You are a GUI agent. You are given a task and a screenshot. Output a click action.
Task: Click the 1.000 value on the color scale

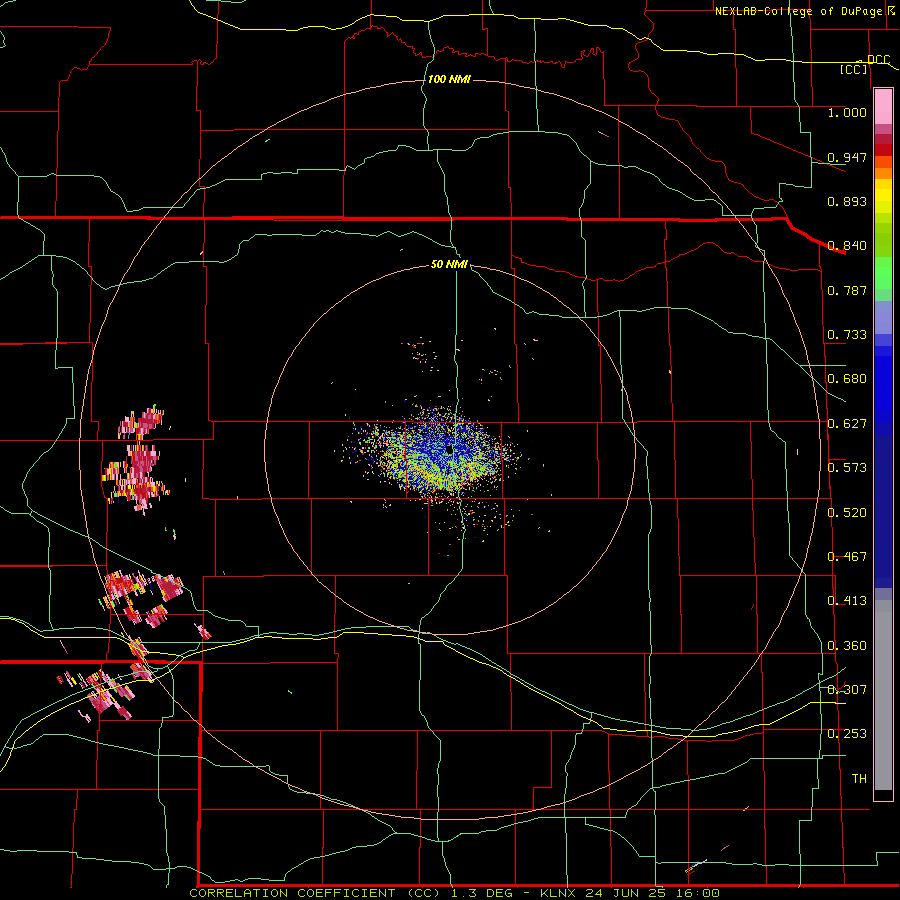click(847, 112)
